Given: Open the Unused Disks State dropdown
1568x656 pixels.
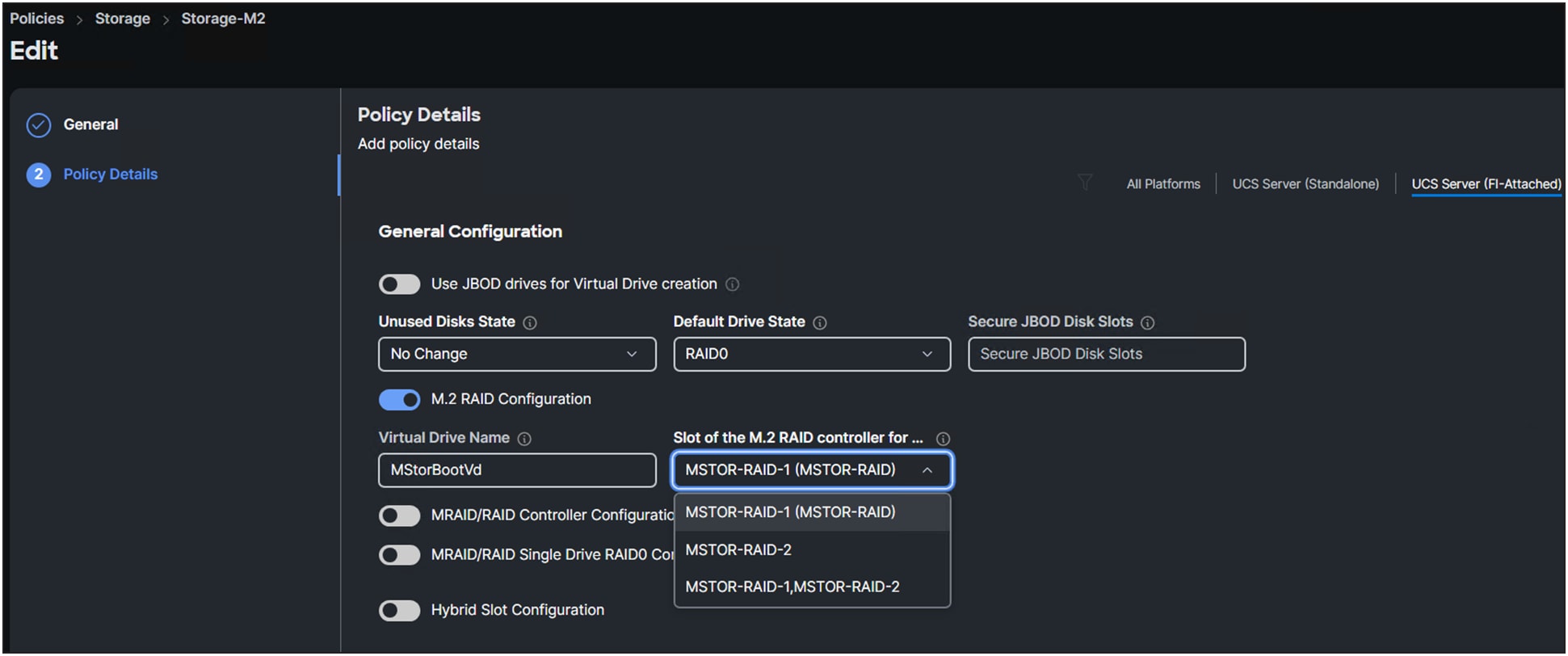Looking at the screenshot, I should 517,354.
